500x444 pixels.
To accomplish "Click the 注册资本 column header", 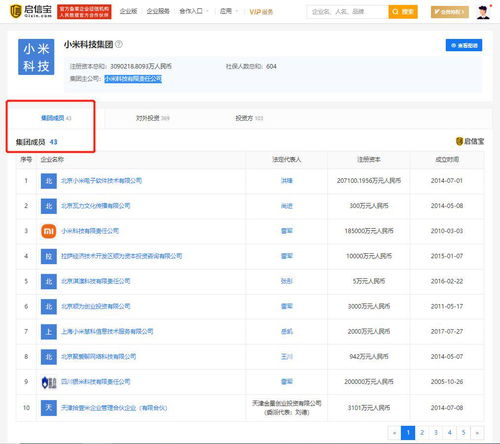I will pyautogui.click(x=369, y=160).
